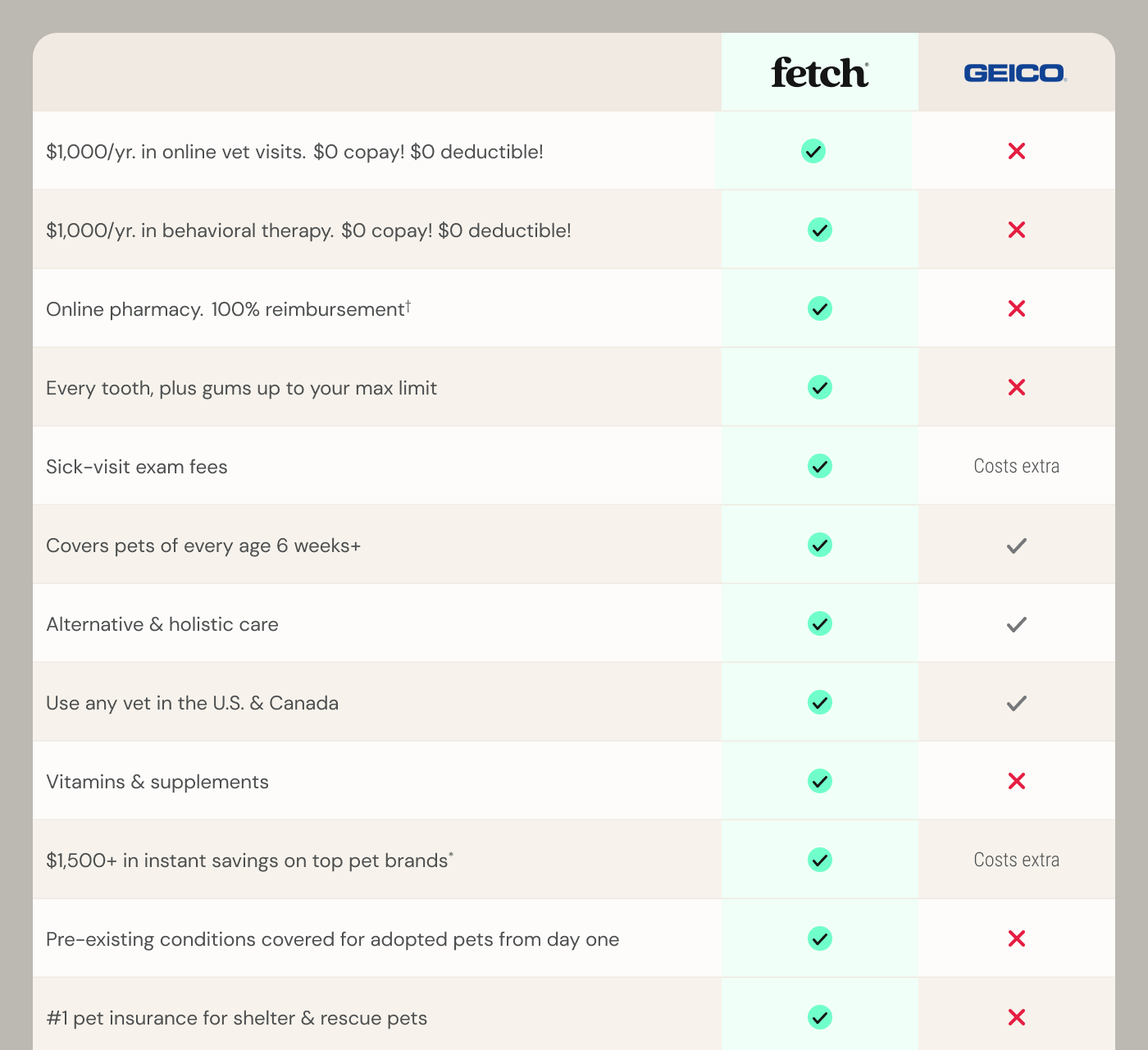Click 'Pre-existing conditions covered for adopted pets' text

pos(332,939)
